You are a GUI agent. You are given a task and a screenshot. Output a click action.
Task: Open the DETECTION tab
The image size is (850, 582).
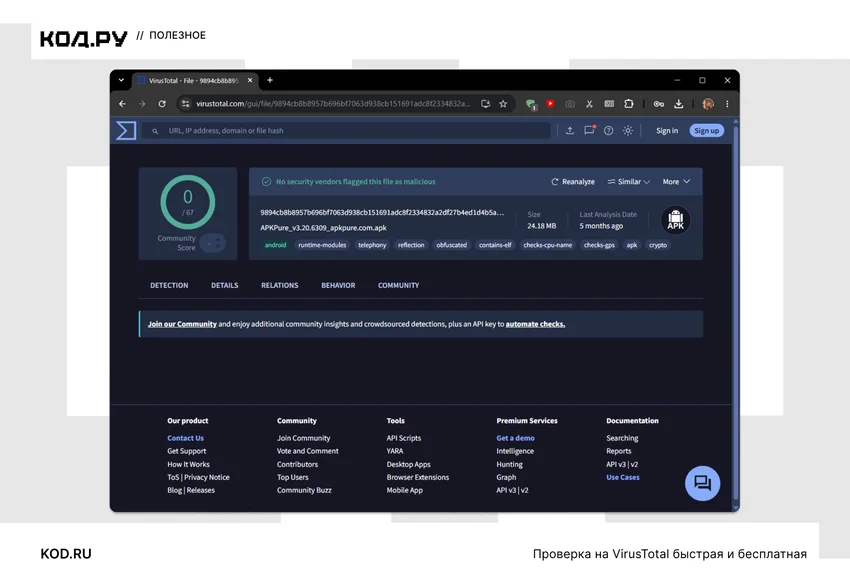point(169,285)
